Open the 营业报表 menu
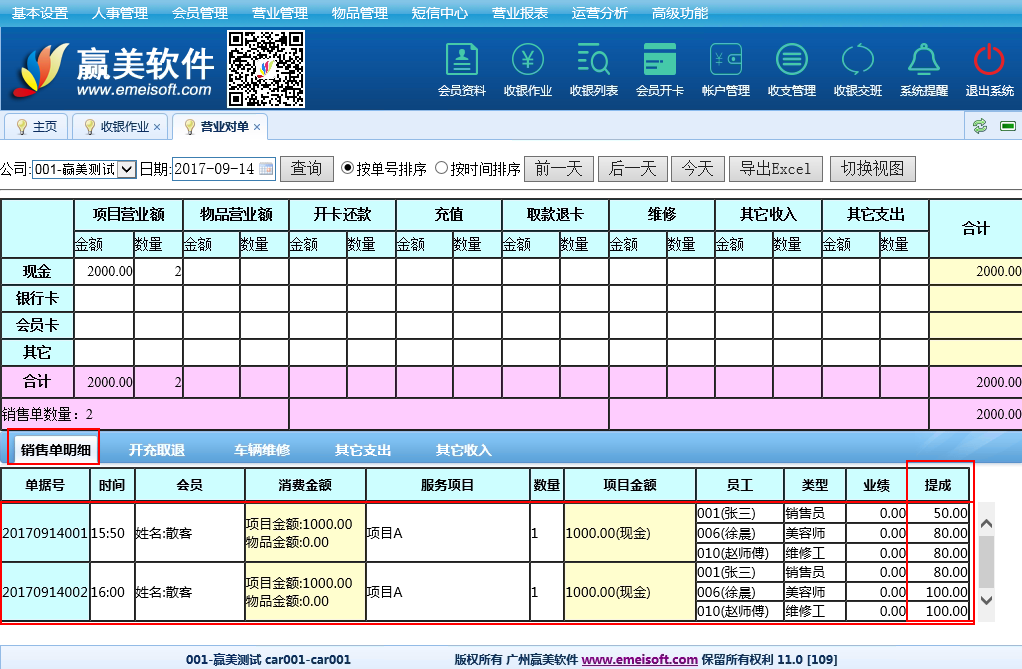Screen dimensions: 1022x669 (520, 13)
